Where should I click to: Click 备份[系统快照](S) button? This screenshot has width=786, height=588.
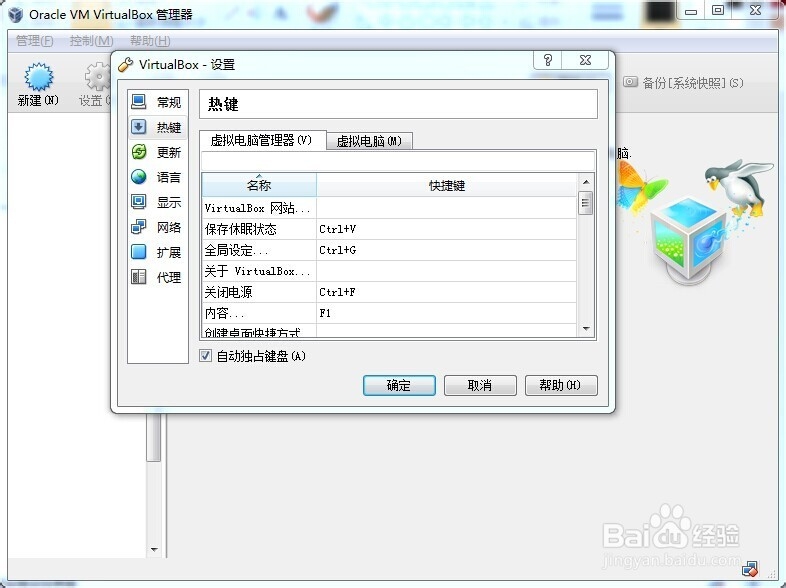684,83
